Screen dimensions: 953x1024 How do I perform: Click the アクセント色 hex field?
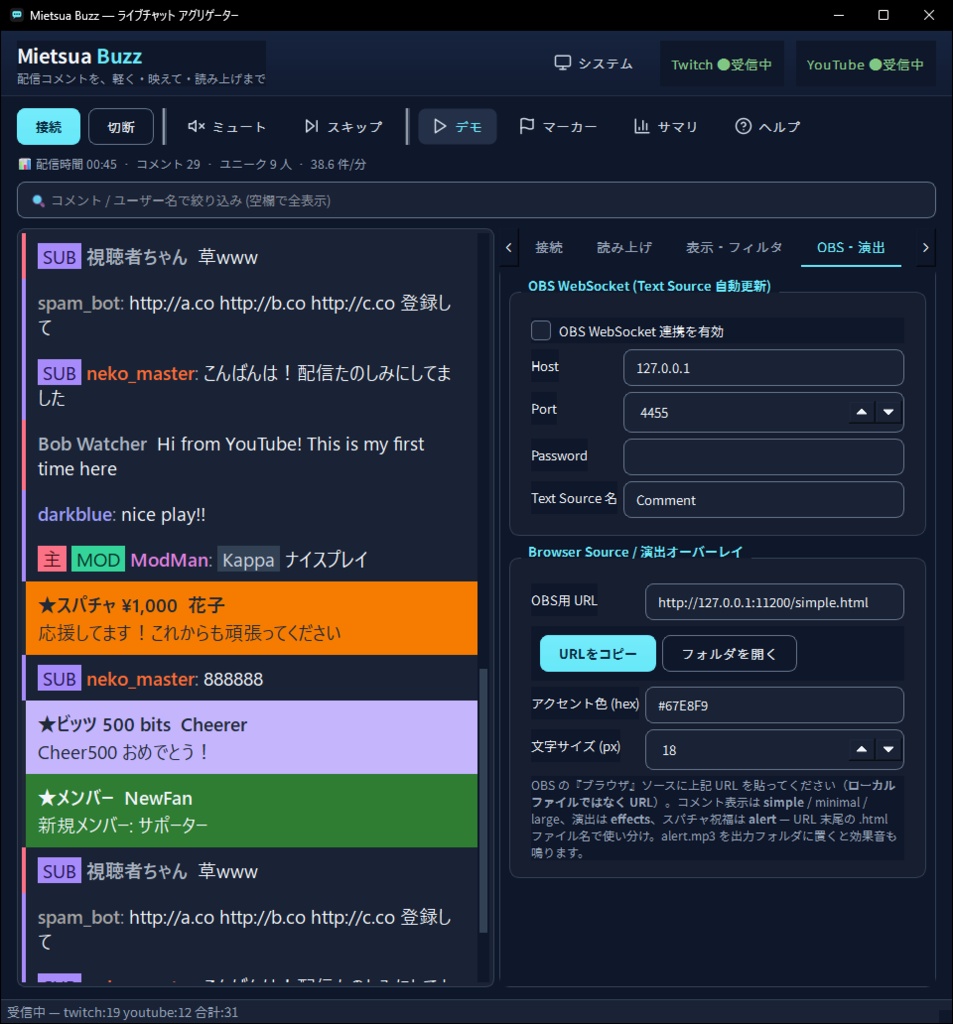(x=774, y=705)
